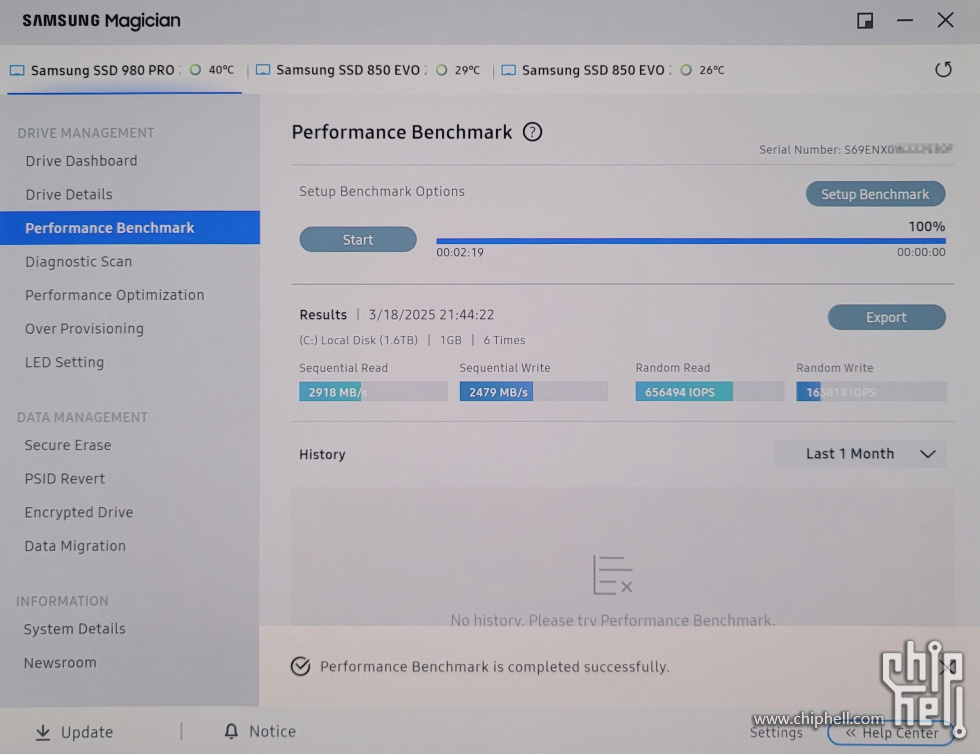Click the remaining time 00:00:00
Image resolution: width=980 pixels, height=754 pixels.
tap(921, 252)
